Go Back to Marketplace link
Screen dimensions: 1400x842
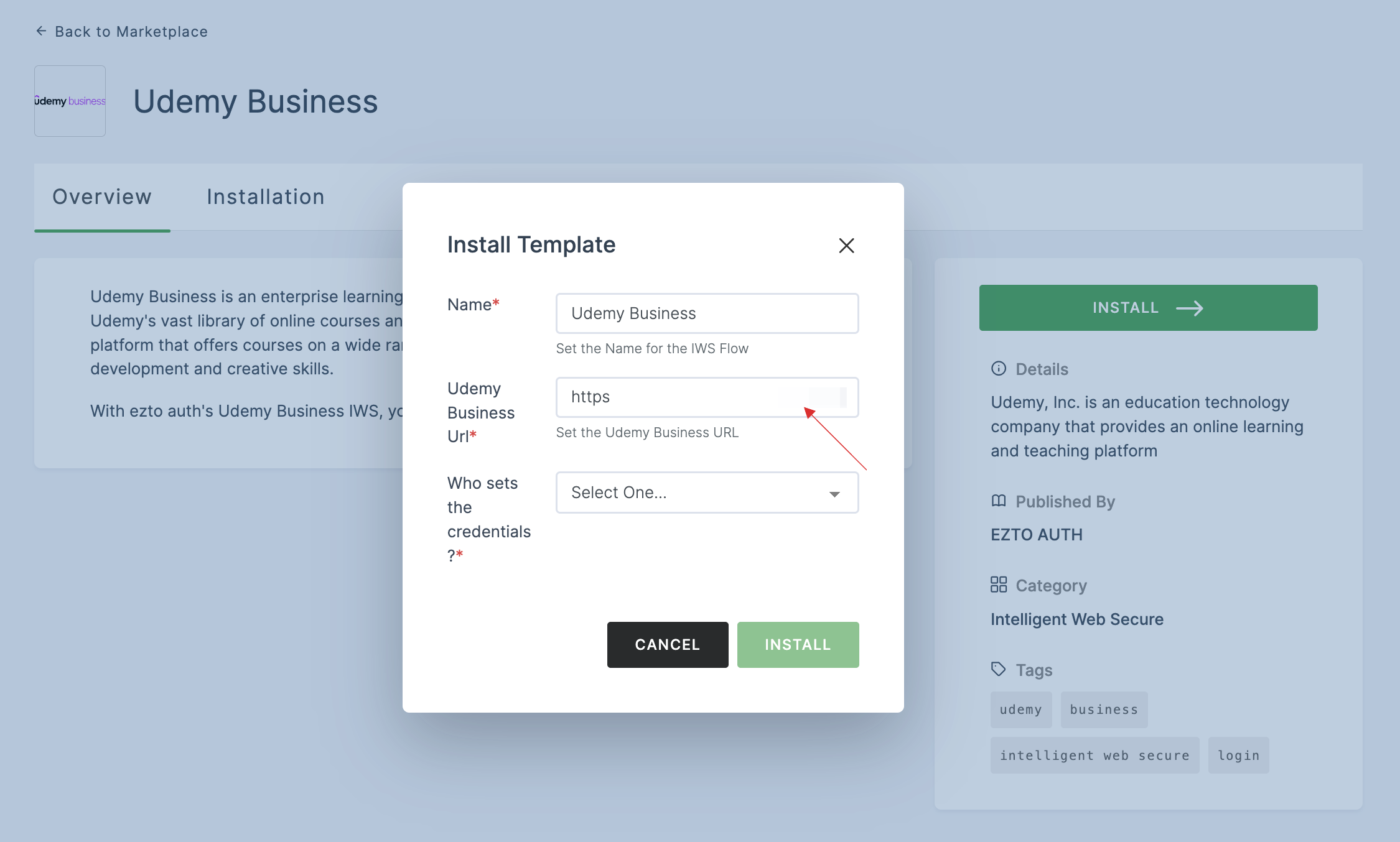pos(122,32)
